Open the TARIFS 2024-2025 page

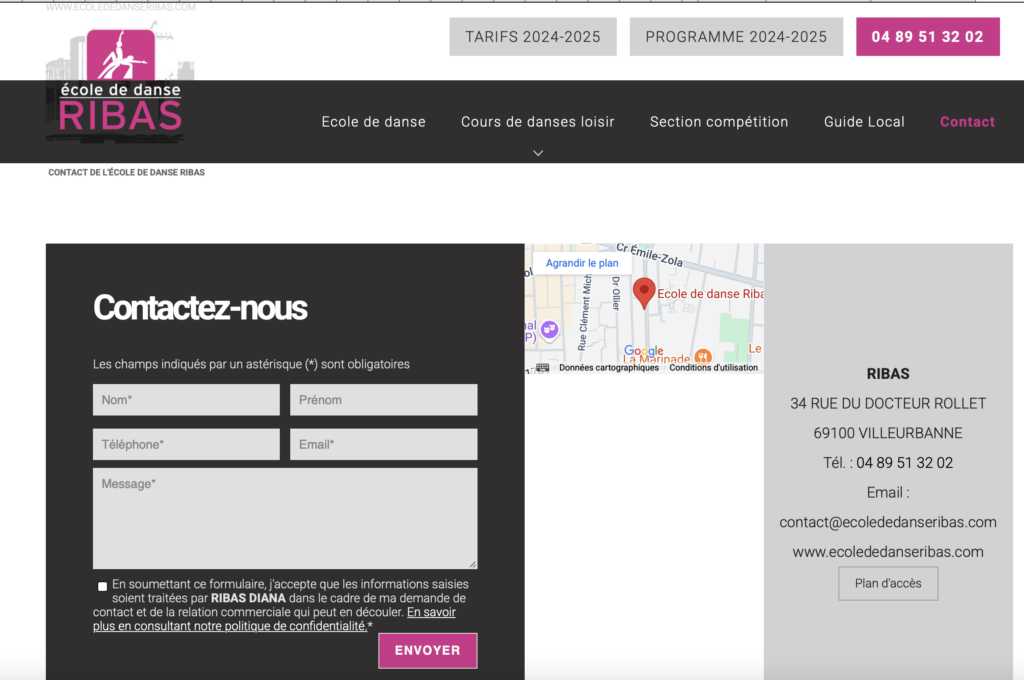coord(532,36)
